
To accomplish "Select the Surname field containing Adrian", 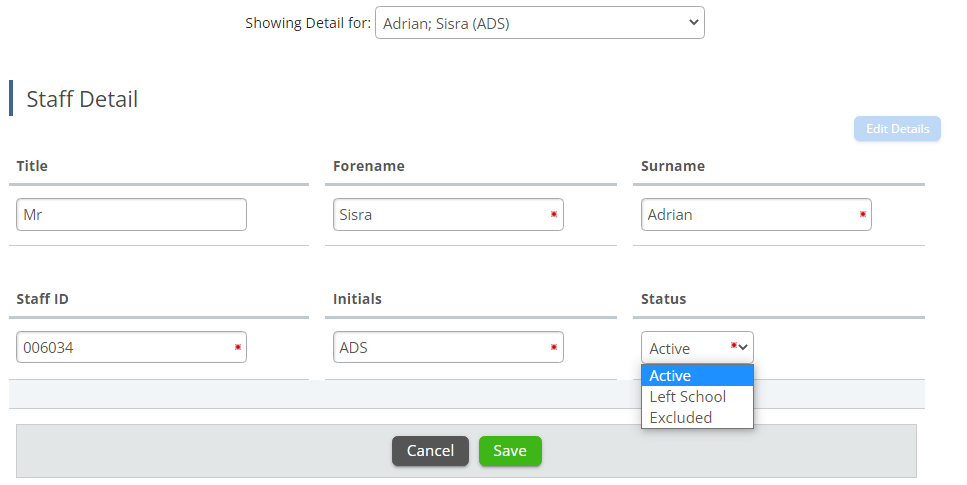I will [750, 215].
